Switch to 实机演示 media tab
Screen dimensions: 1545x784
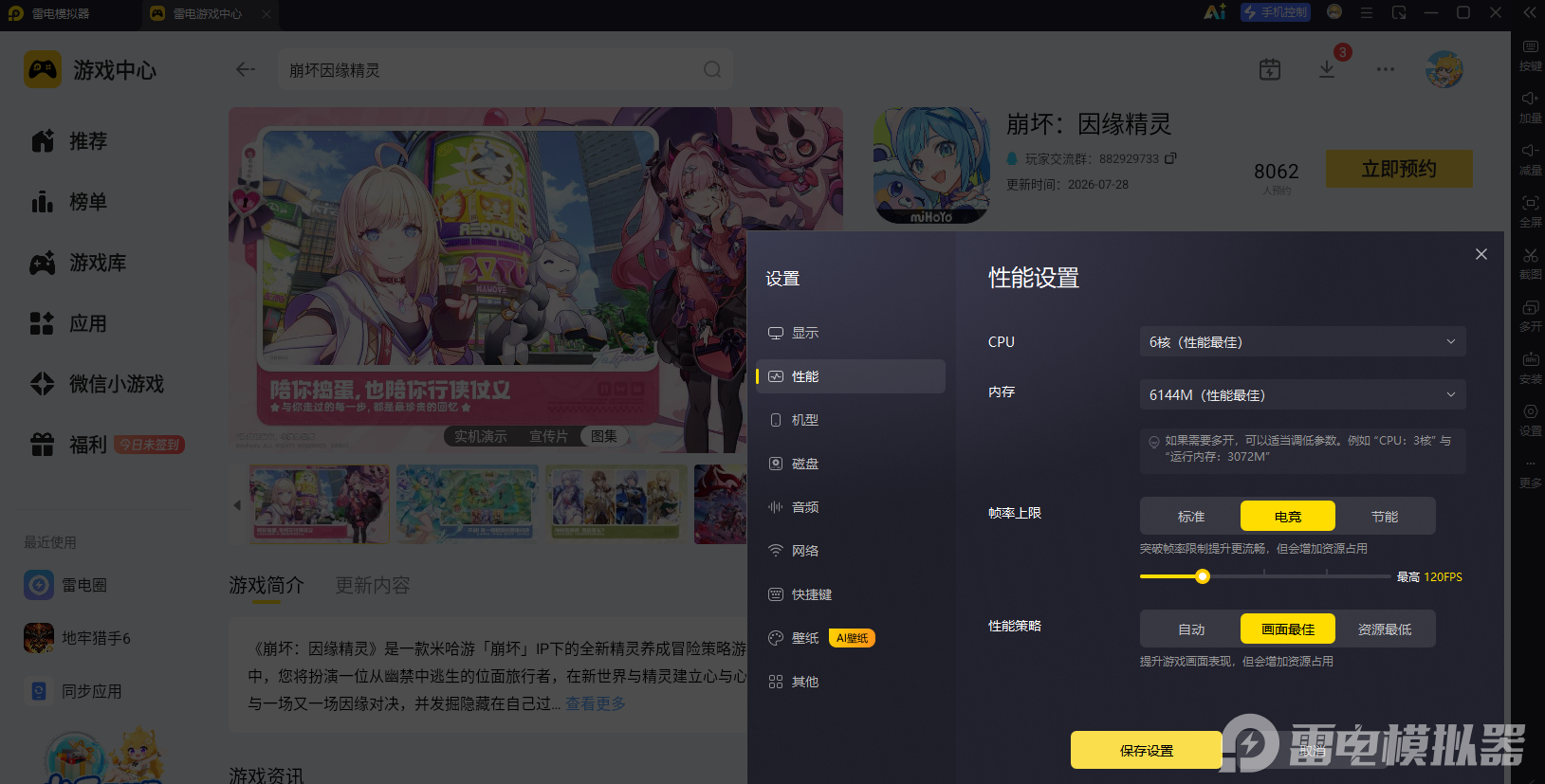click(481, 436)
